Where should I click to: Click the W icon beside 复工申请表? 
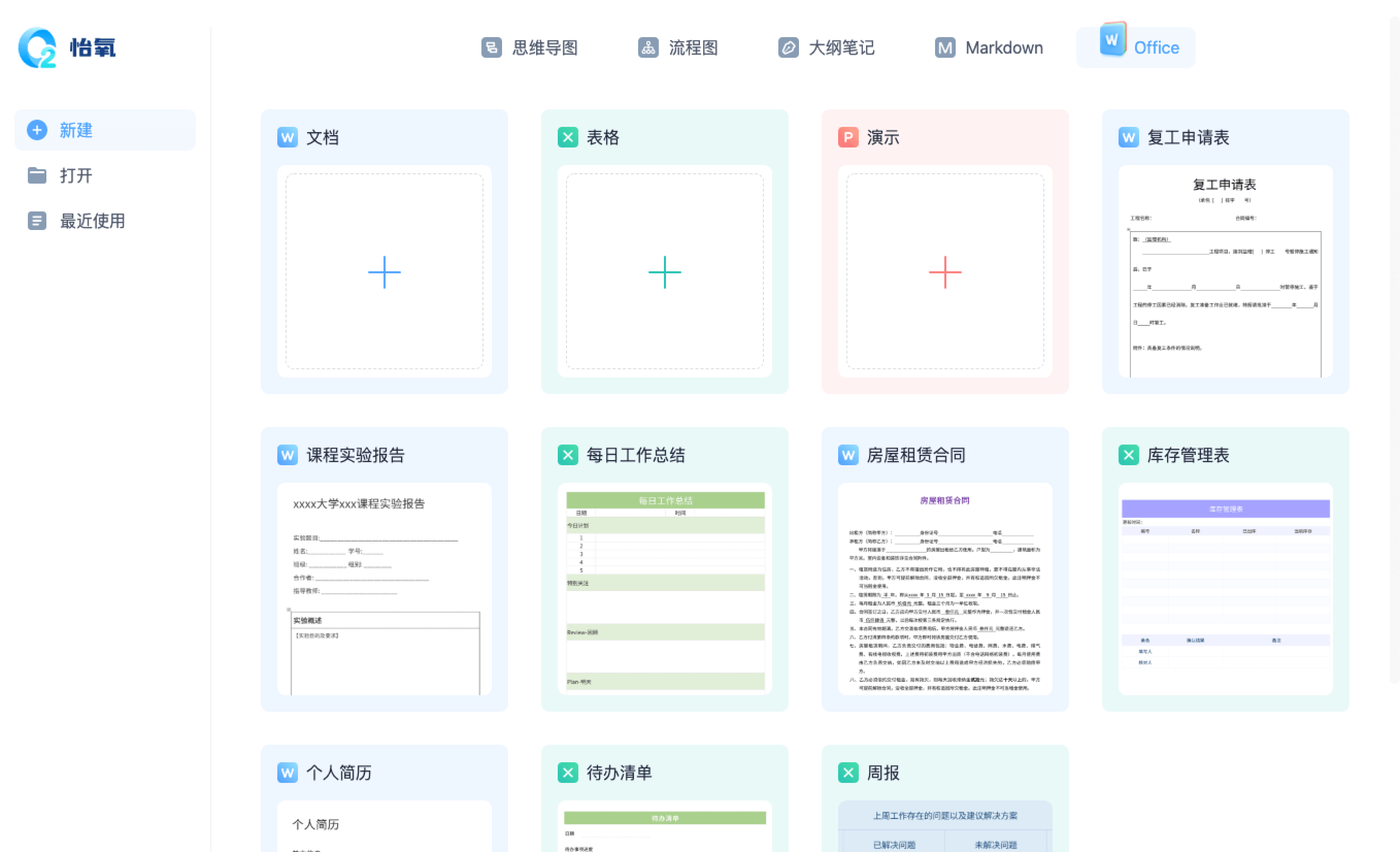tap(1128, 138)
